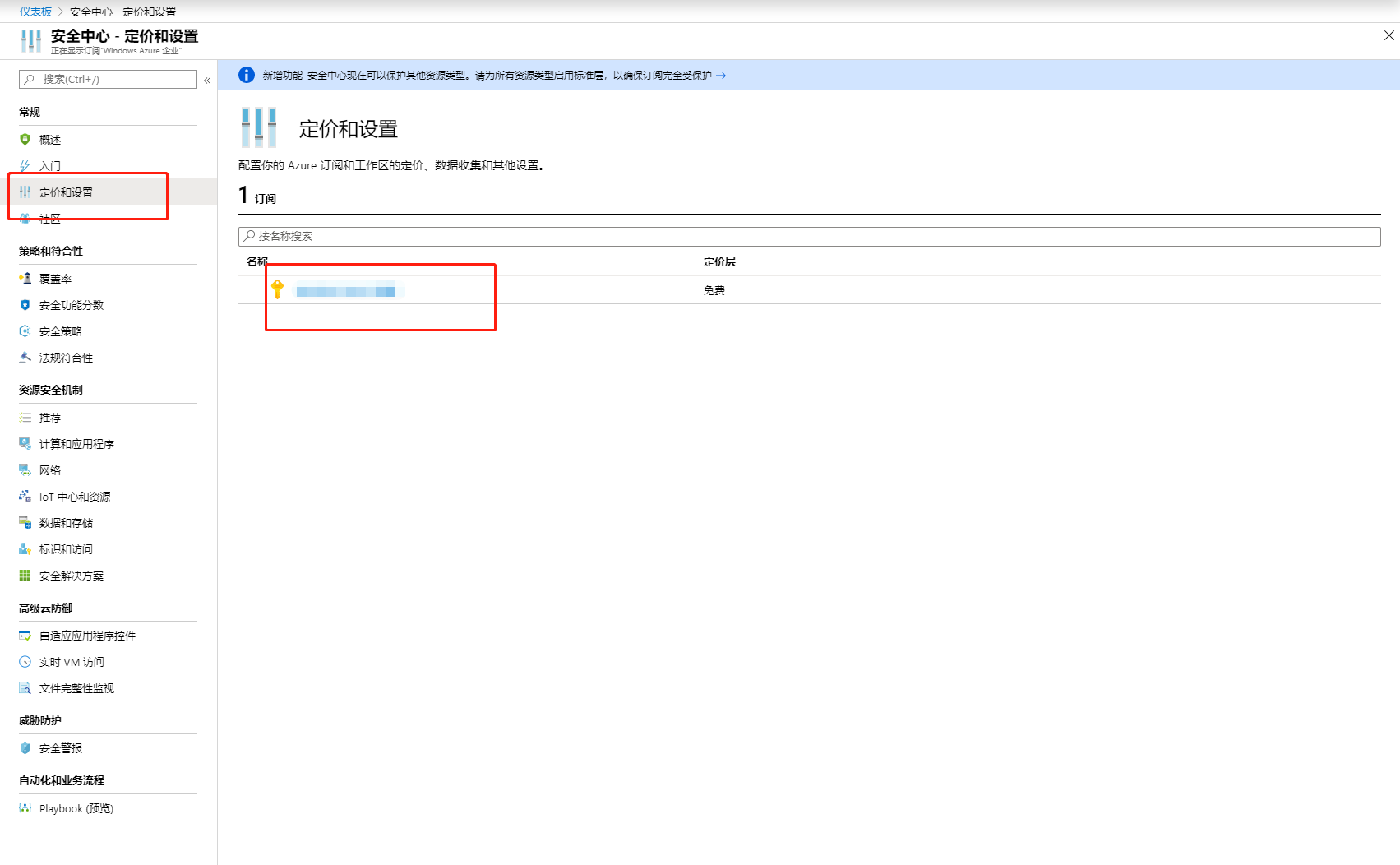Click the 概述 shield icon in sidebar
Image resolution: width=1400 pixels, height=865 pixels.
coord(25,140)
